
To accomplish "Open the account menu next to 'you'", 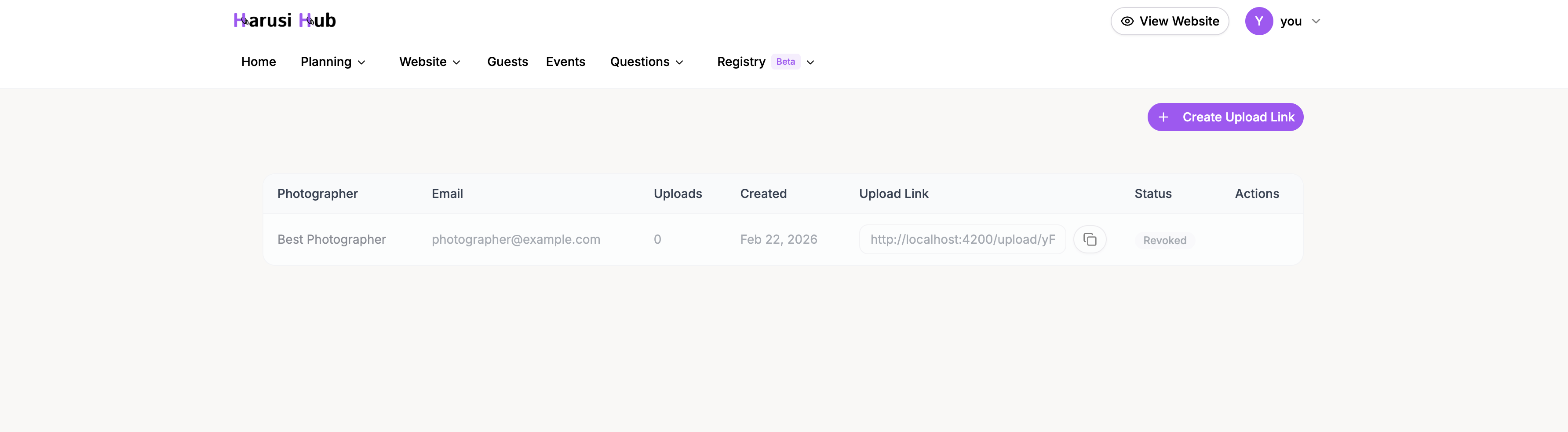I will pos(1316,21).
